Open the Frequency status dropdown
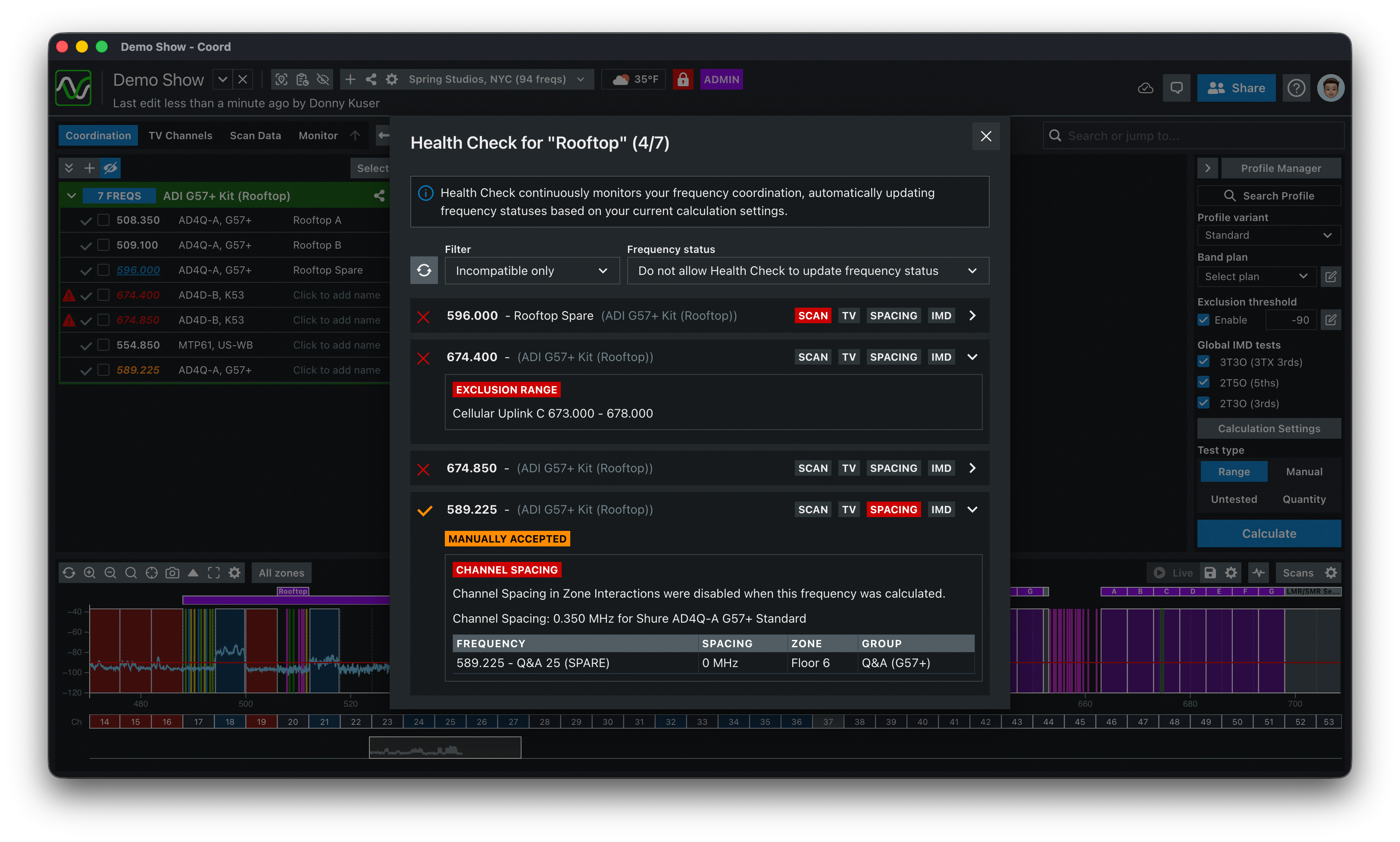This screenshot has width=1400, height=842. coord(807,271)
